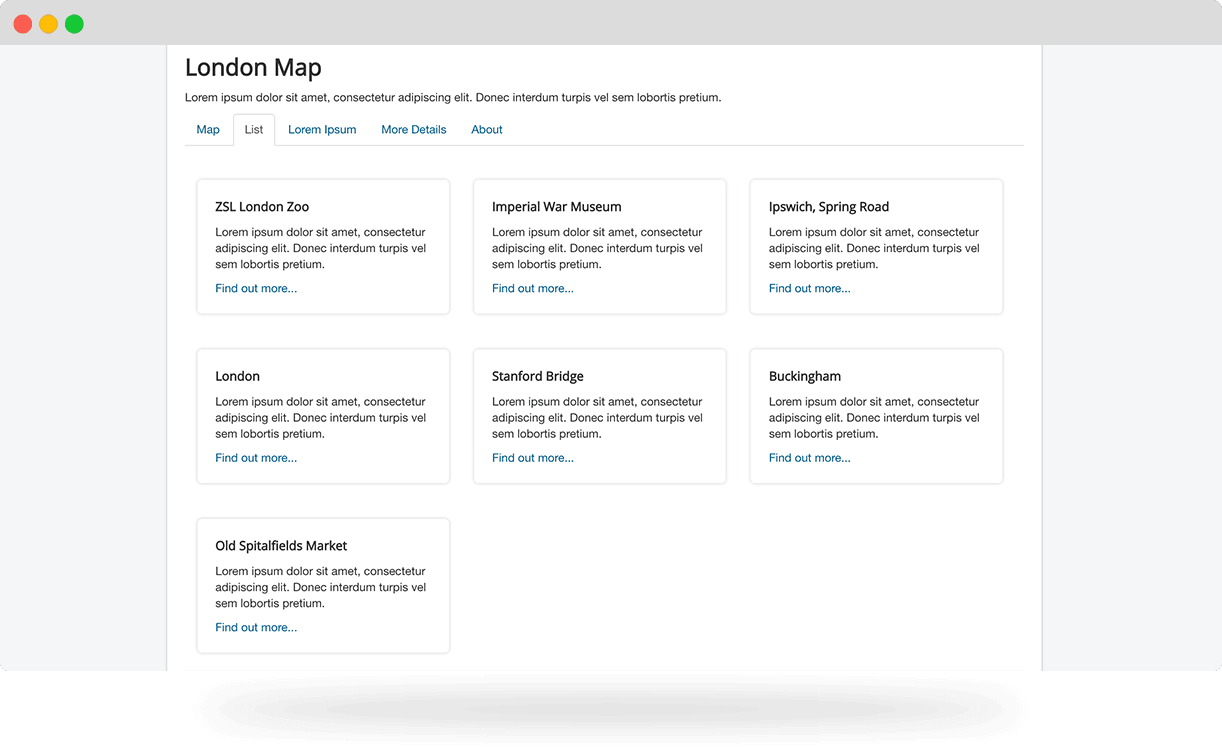Click the Ipswich, Spring Road title

point(829,207)
